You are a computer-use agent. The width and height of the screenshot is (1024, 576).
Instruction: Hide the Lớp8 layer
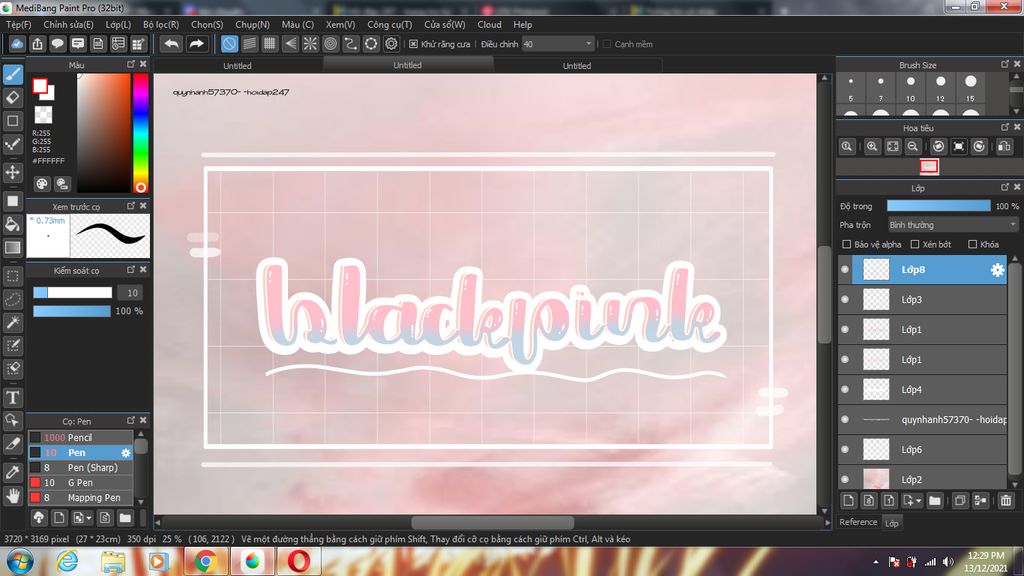845,269
